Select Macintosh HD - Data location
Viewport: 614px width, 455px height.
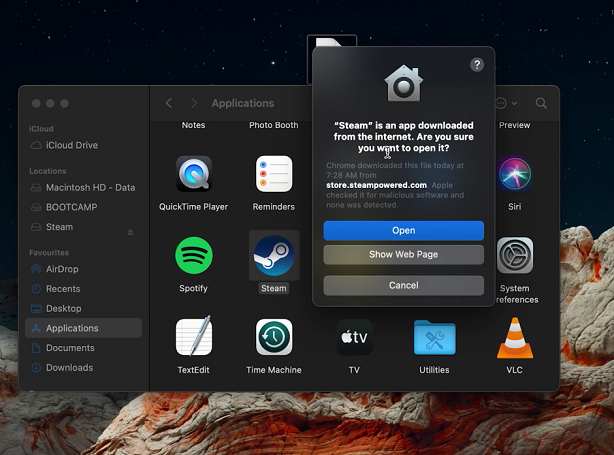(83, 188)
